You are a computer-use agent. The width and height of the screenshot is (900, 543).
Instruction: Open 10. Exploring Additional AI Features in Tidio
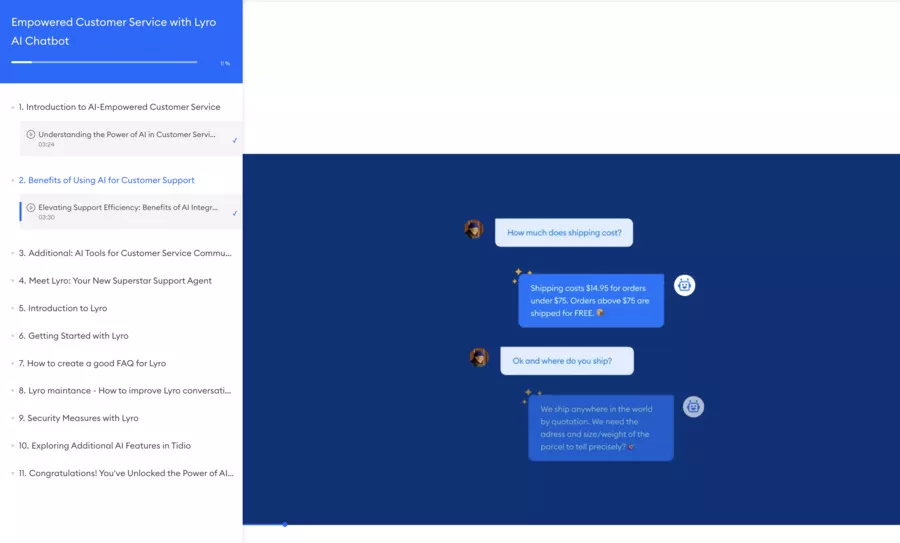point(104,445)
